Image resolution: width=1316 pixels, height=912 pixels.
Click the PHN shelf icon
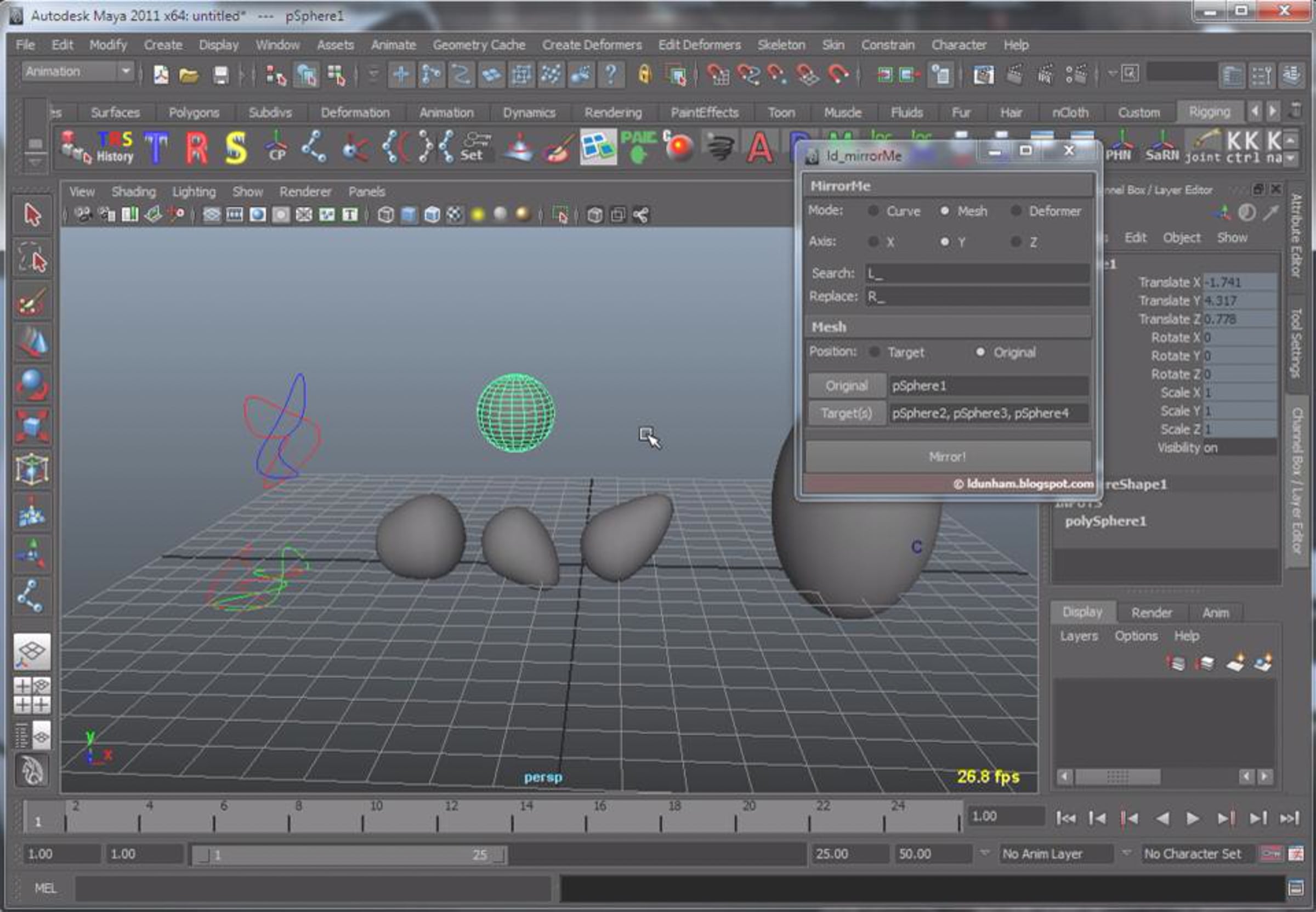pos(1119,148)
